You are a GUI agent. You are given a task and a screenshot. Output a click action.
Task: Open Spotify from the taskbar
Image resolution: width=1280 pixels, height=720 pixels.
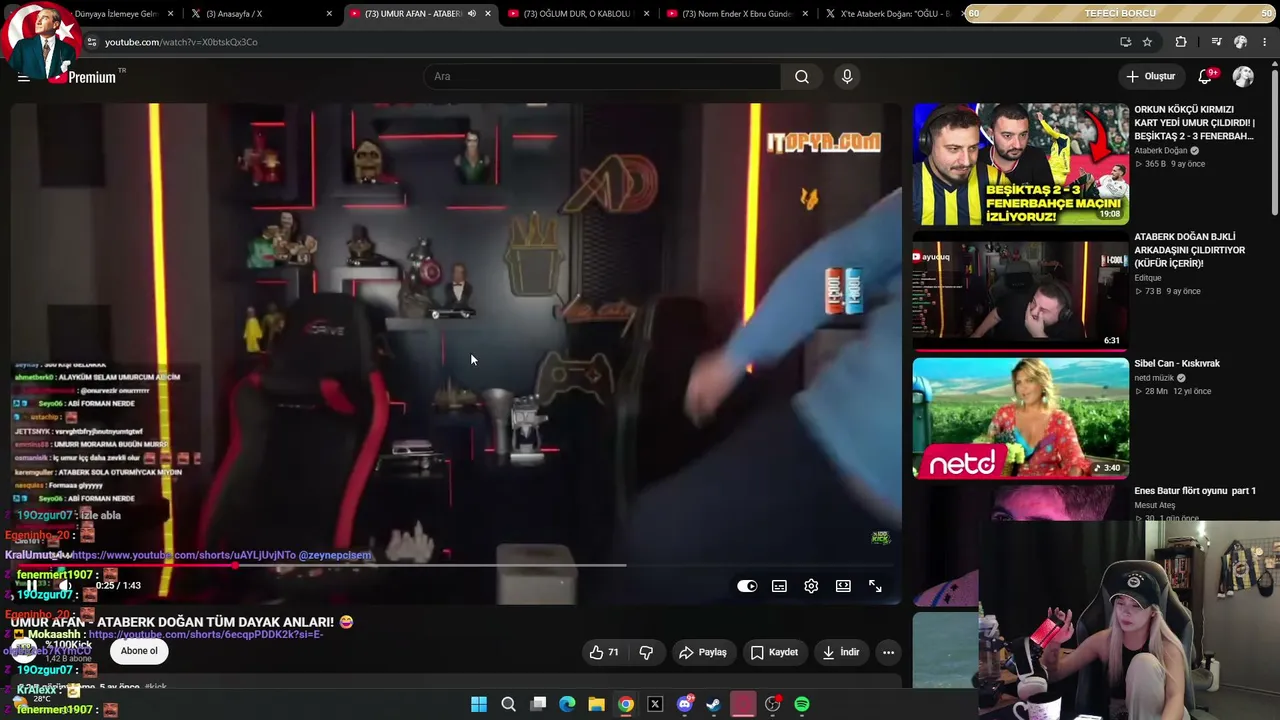(x=802, y=705)
